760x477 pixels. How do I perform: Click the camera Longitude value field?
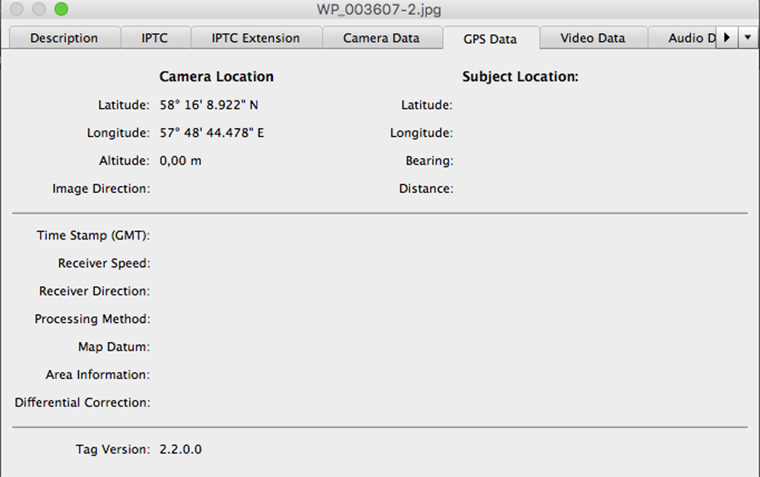tap(212, 132)
